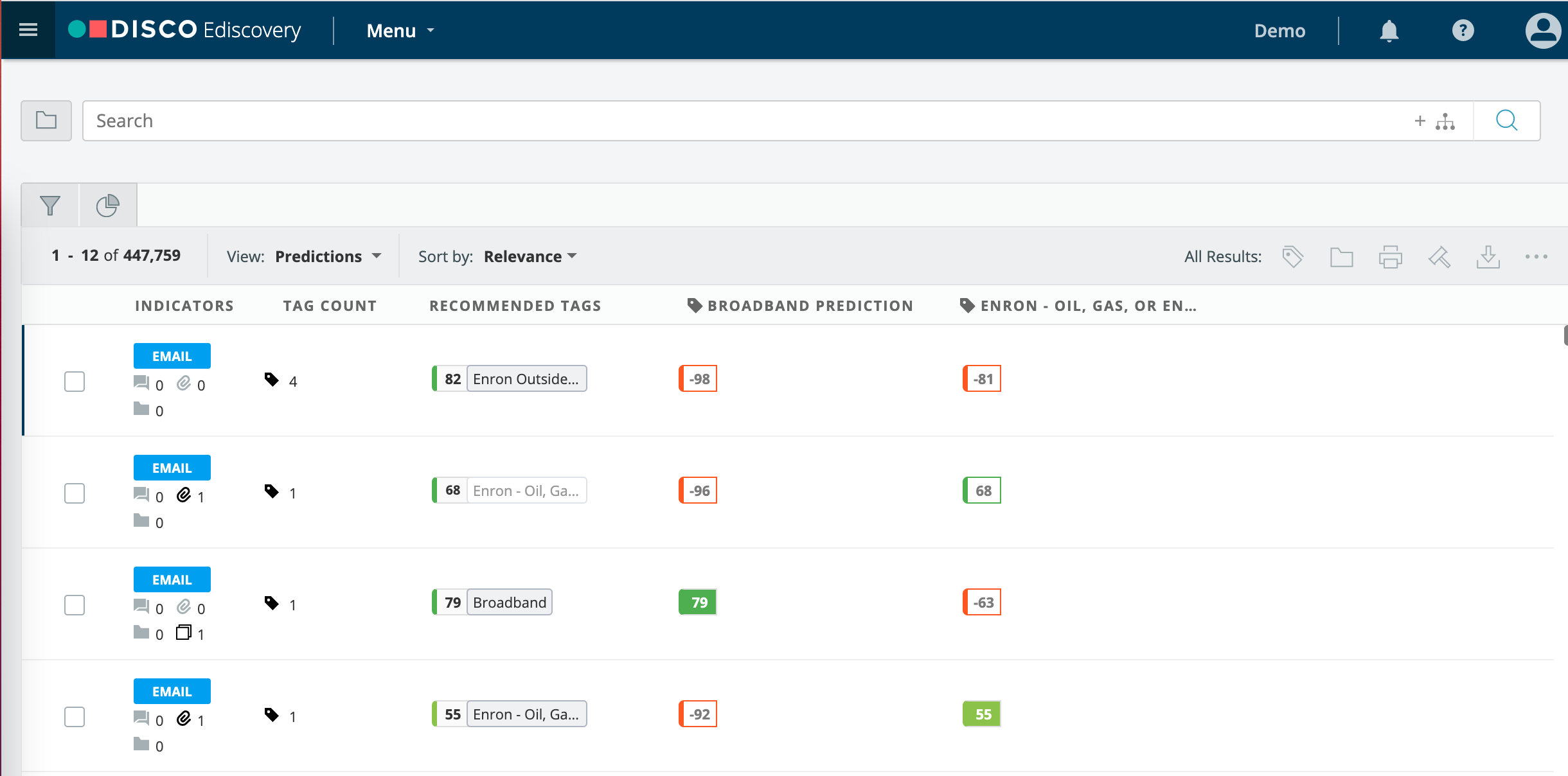1568x776 pixels.
Task: Click the search tree builder icon
Action: (1445, 121)
